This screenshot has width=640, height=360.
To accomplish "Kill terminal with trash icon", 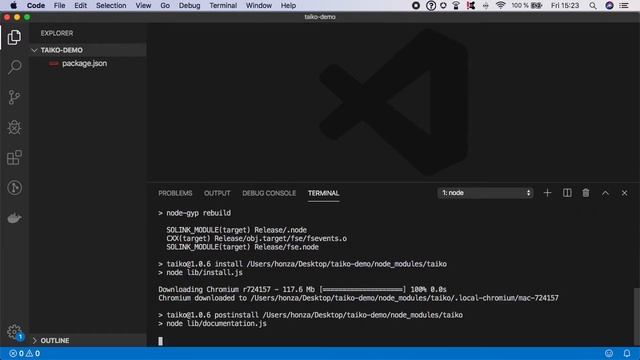I will (586, 193).
